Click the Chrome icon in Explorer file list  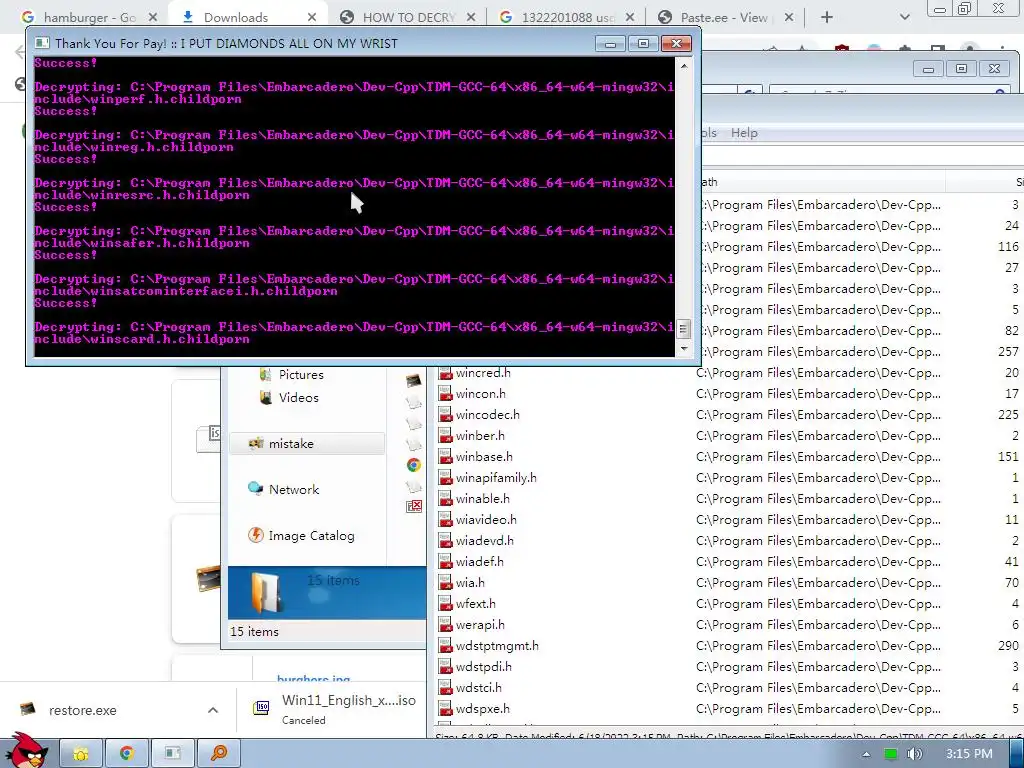pos(413,464)
